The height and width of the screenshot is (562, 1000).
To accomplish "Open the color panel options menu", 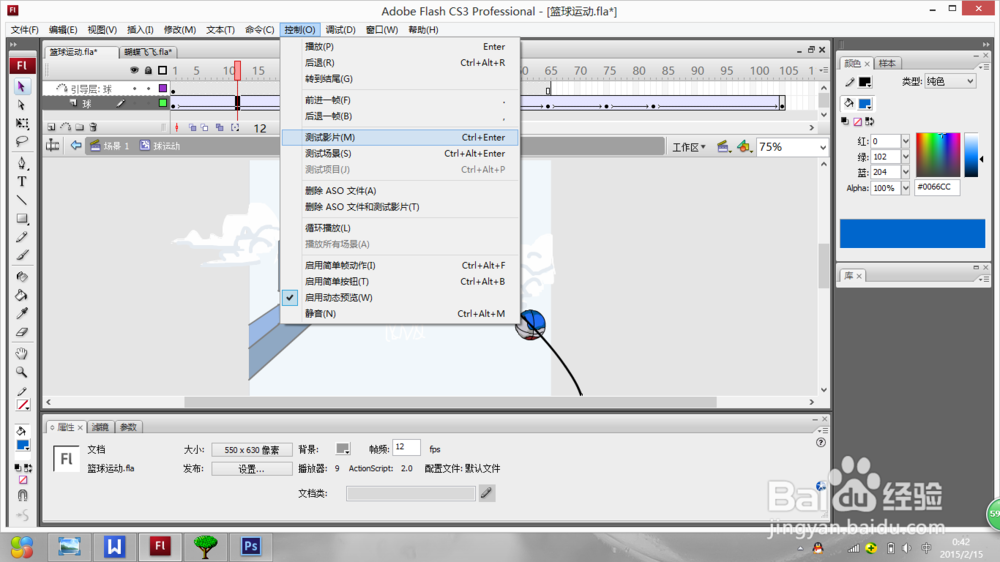I will pyautogui.click(x=984, y=66).
